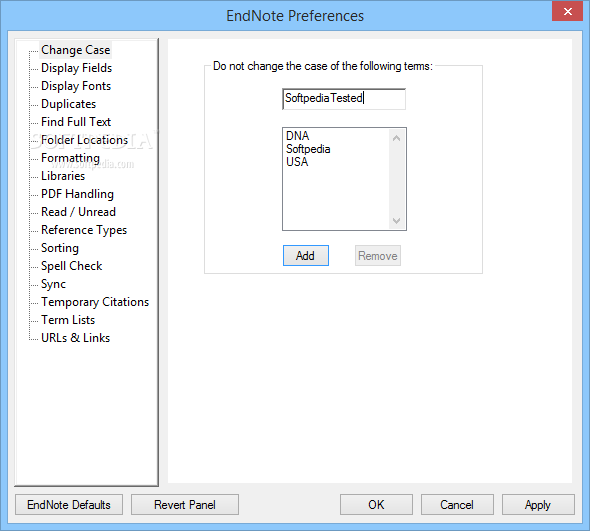
Task: Cancel the preferences dialog
Action: click(x=457, y=505)
